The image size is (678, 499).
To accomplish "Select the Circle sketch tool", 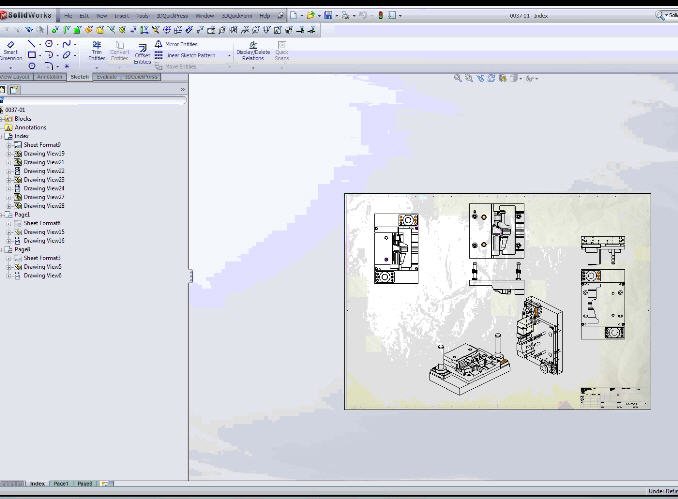I will tap(49, 44).
